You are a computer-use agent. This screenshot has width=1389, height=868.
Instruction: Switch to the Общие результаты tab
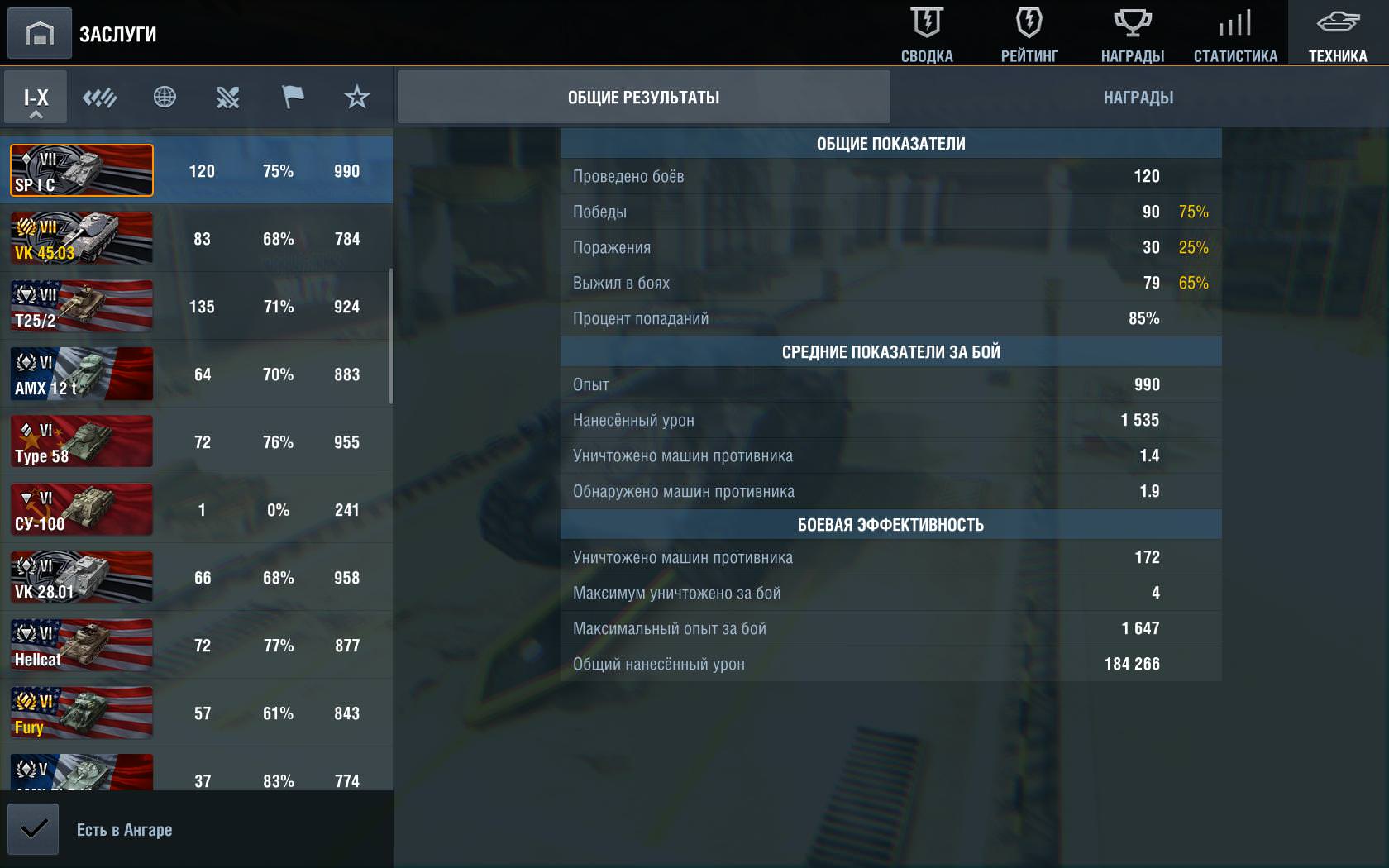click(x=643, y=98)
